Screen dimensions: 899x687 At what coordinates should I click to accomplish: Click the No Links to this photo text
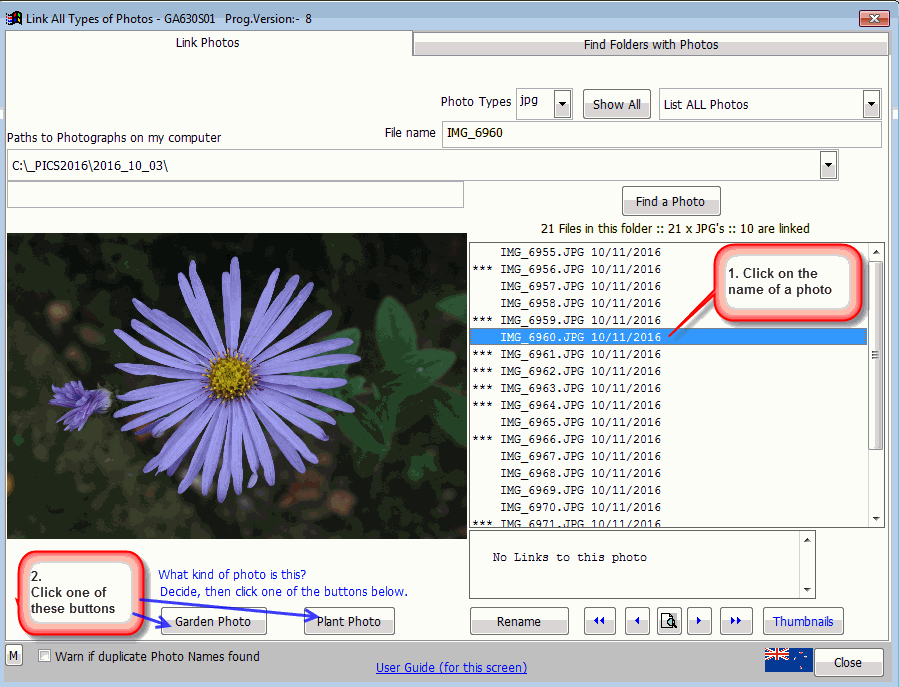[569, 557]
